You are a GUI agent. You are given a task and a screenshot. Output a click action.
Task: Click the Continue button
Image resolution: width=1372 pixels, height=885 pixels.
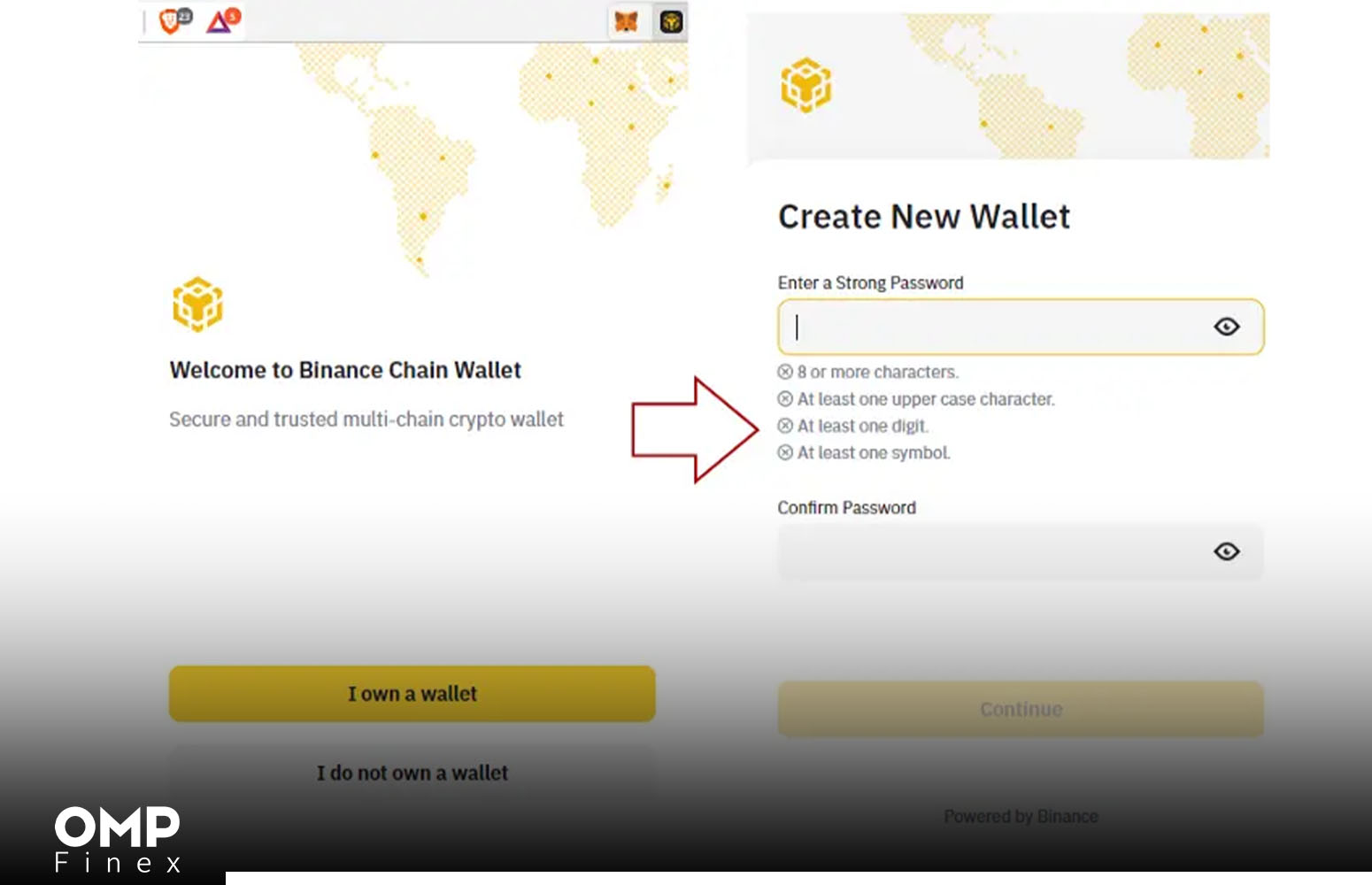pos(1021,709)
